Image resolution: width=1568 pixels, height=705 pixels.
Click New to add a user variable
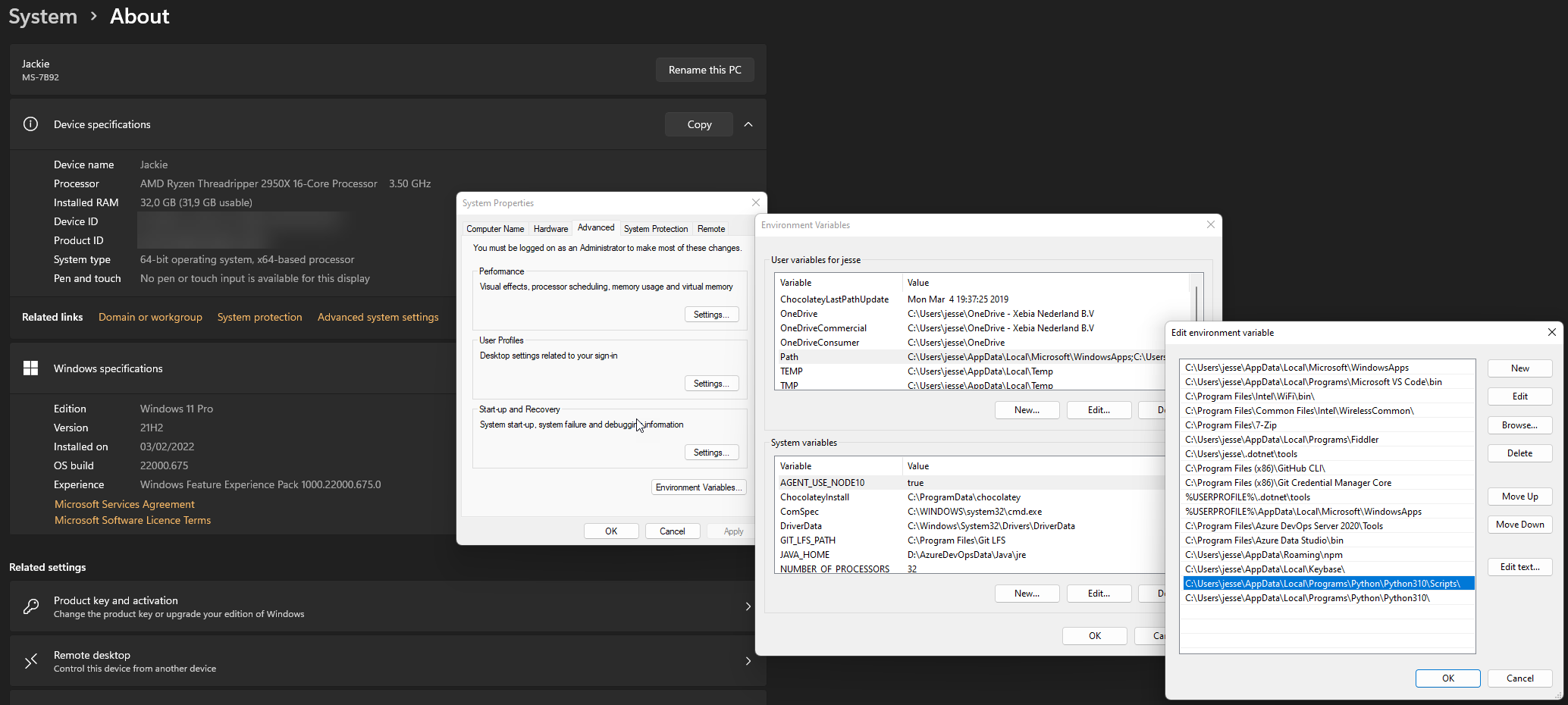point(1027,409)
